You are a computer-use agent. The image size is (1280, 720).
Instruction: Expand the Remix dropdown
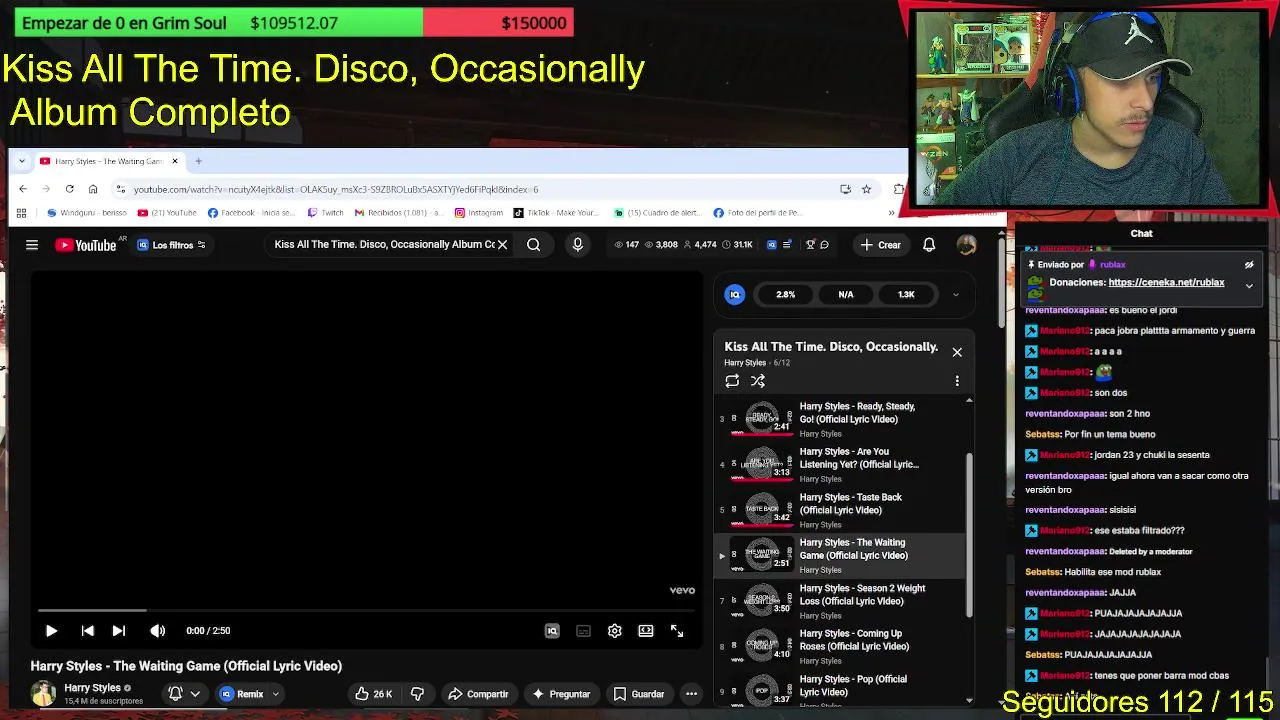tap(276, 694)
